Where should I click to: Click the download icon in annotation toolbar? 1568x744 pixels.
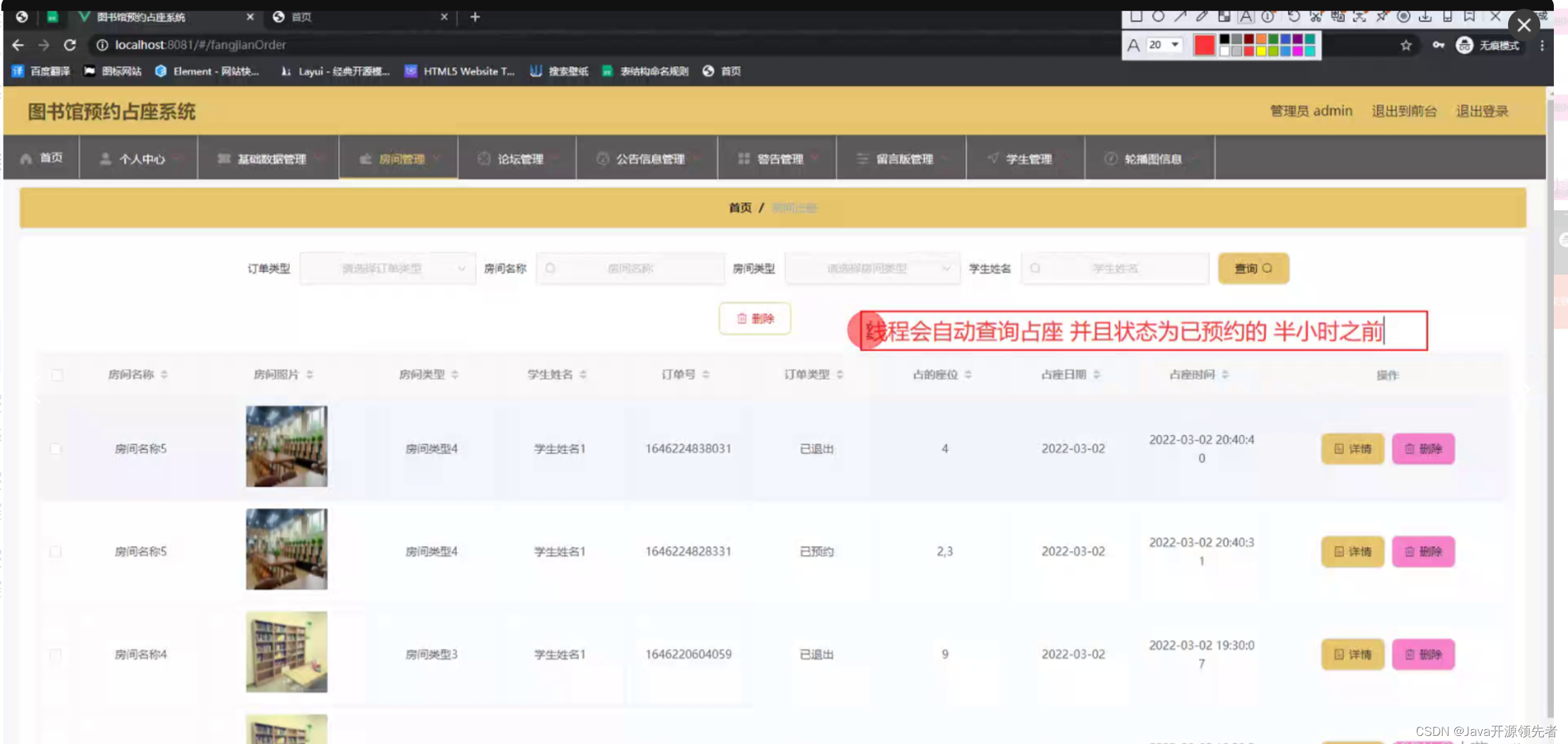(x=1425, y=18)
